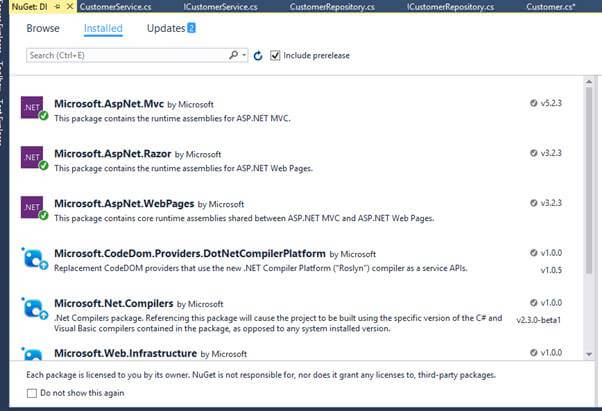Click the refresh icon beside search box
The image size is (602, 411).
pos(258,55)
